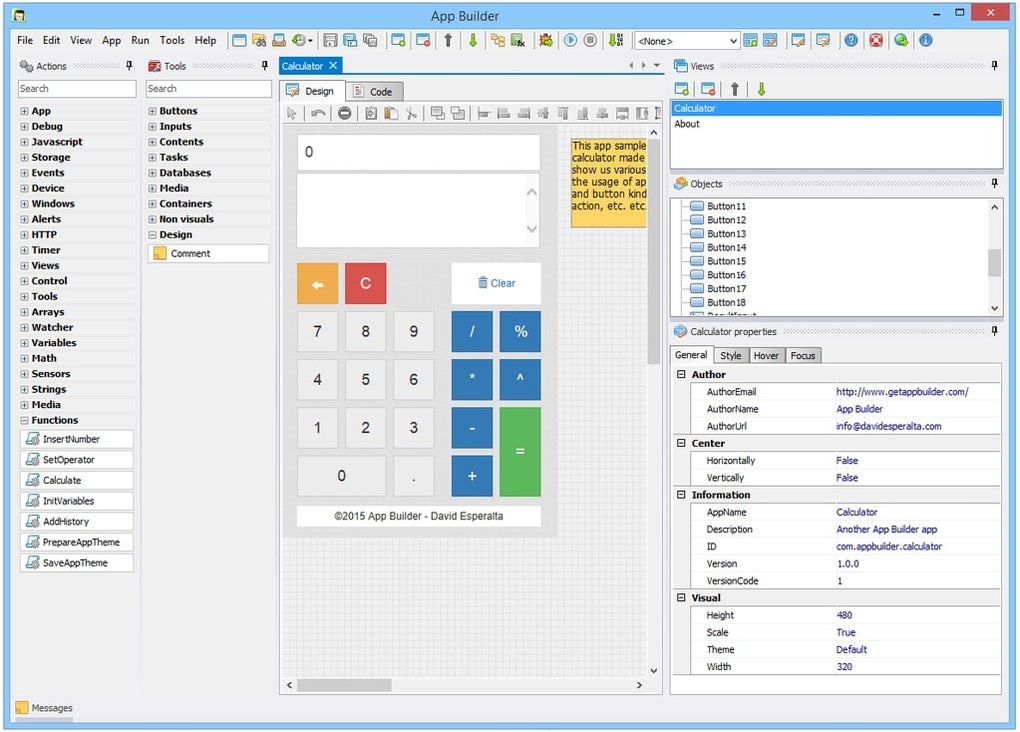
Task: Click the green down arrow in Views panel
Action: click(x=761, y=89)
